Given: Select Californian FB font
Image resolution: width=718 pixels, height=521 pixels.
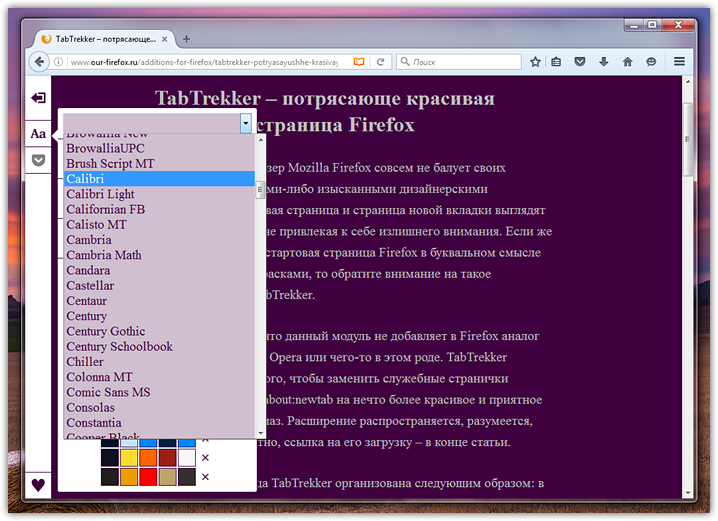Looking at the screenshot, I should (x=159, y=209).
